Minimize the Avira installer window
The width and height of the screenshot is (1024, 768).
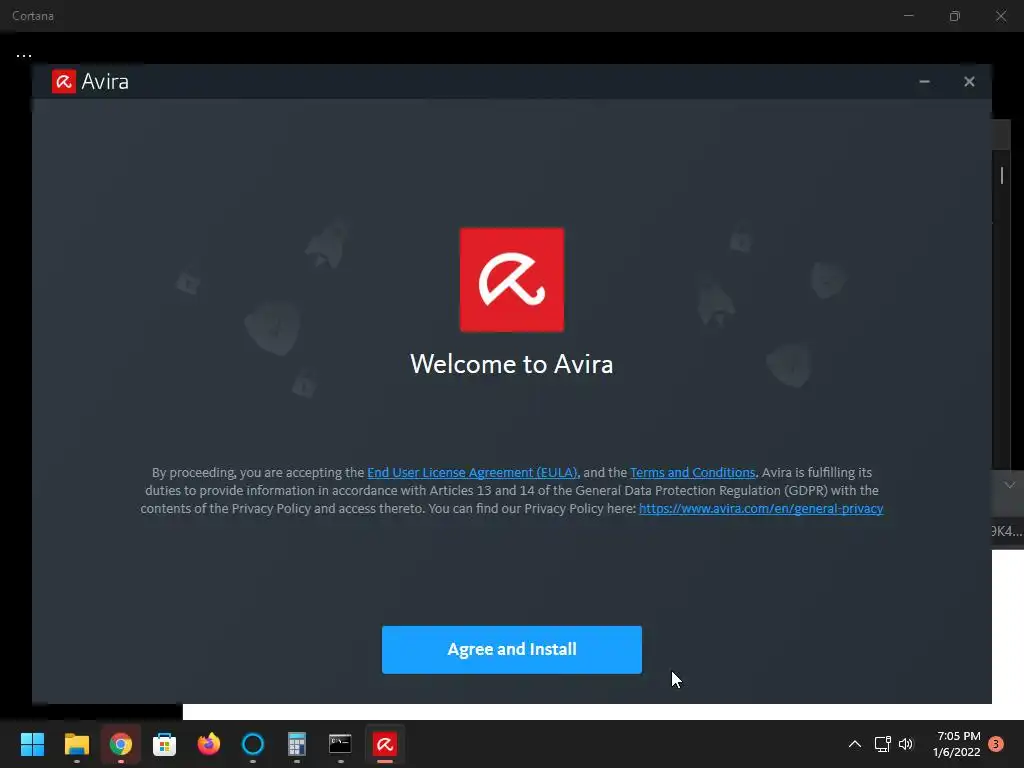click(924, 82)
